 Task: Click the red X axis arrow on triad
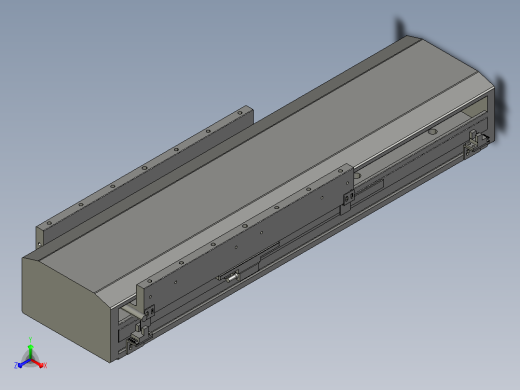pyautogui.click(x=37, y=363)
